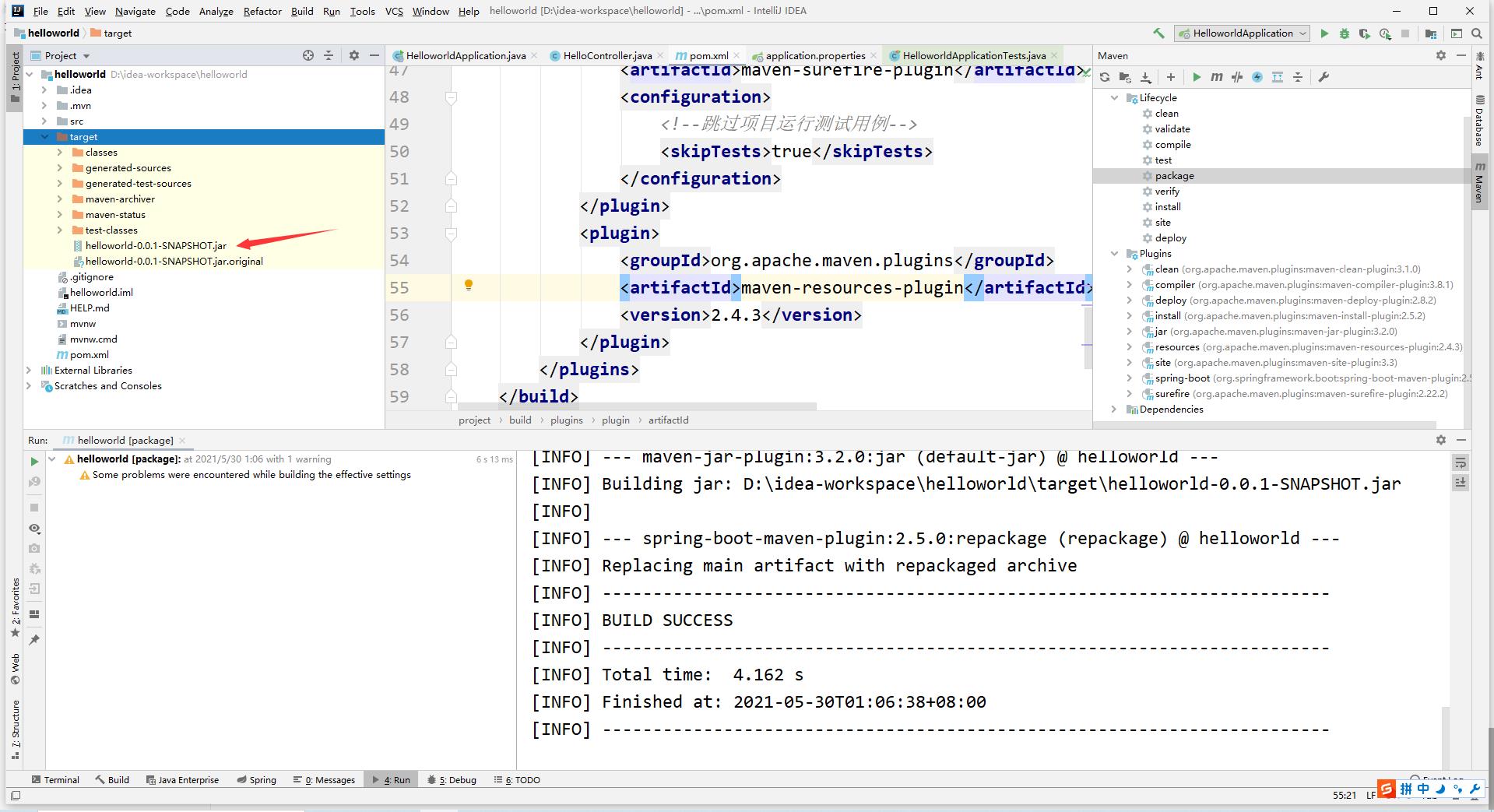Show Maven dependencies diagram icon
Image resolution: width=1494 pixels, height=812 pixels.
pos(1278,77)
